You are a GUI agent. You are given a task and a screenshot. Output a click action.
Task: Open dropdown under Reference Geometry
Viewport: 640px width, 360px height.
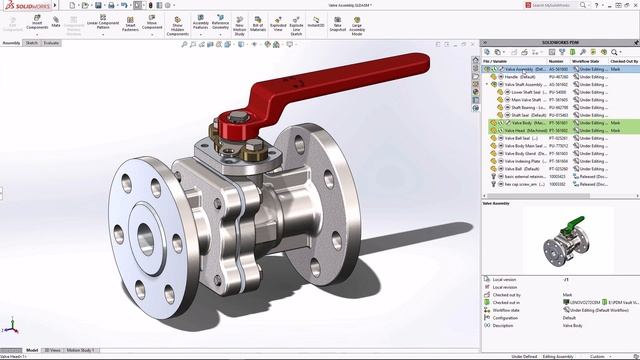click(x=220, y=35)
